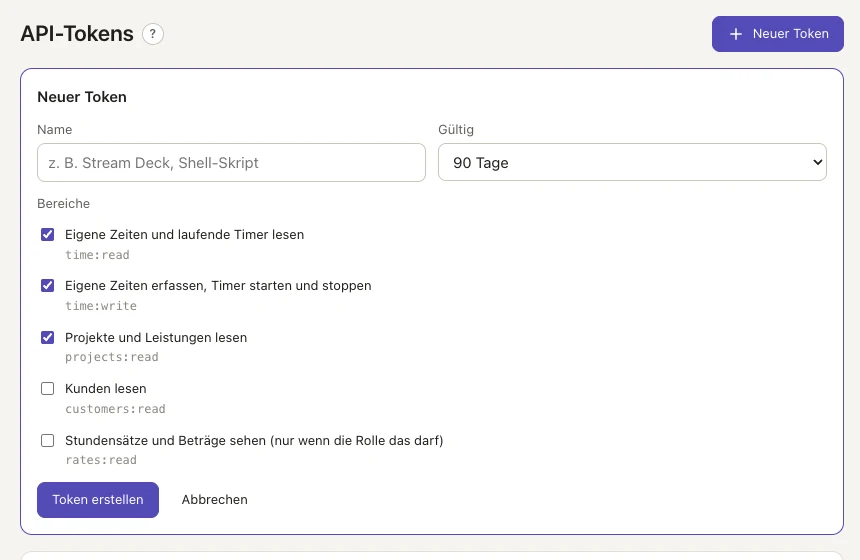Click the Bereiche section label
Image resolution: width=860 pixels, height=560 pixels.
pos(64,203)
